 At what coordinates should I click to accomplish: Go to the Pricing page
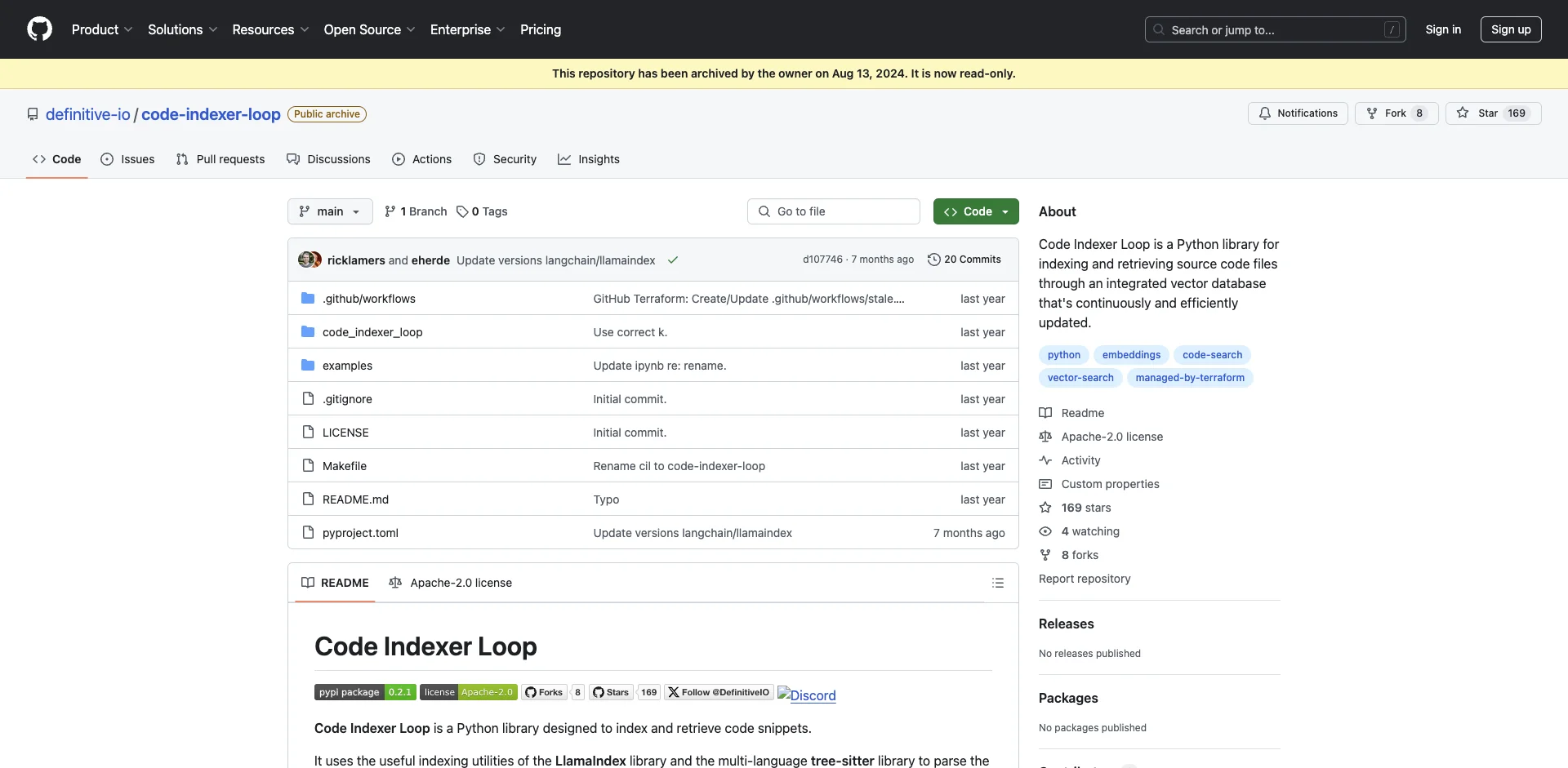pos(541,29)
